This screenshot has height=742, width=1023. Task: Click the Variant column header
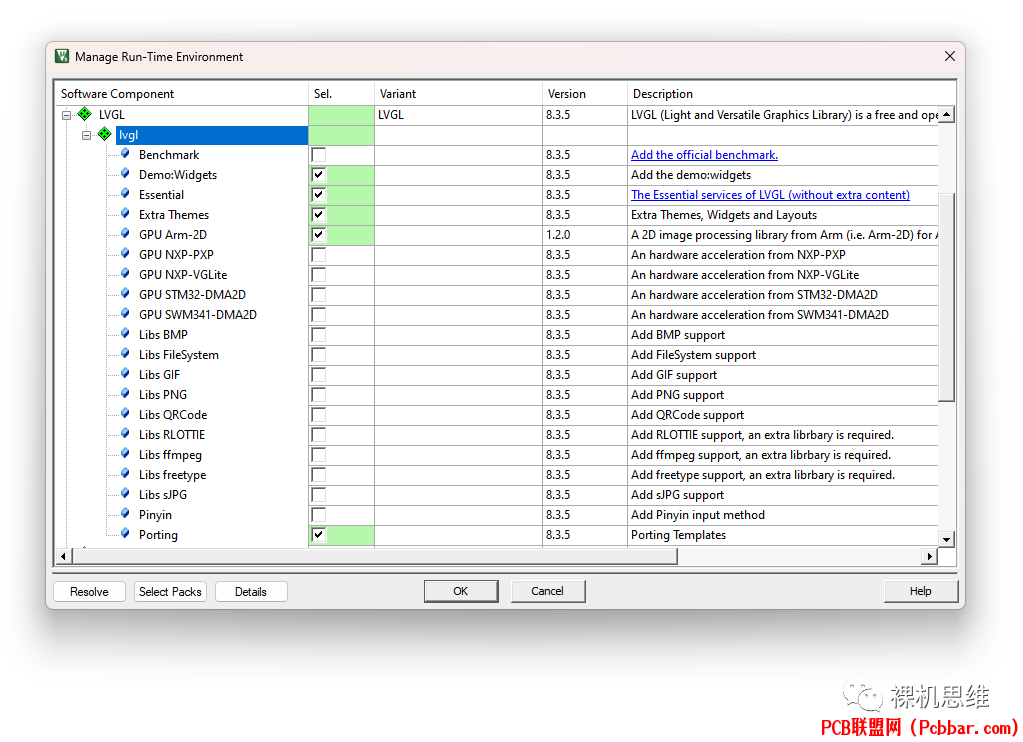[459, 94]
